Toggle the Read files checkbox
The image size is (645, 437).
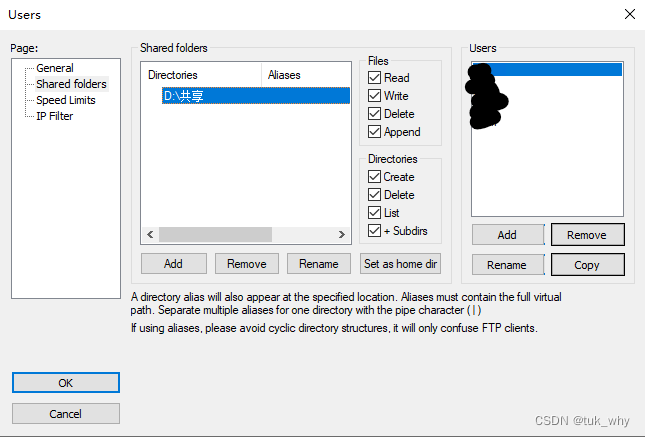[375, 78]
